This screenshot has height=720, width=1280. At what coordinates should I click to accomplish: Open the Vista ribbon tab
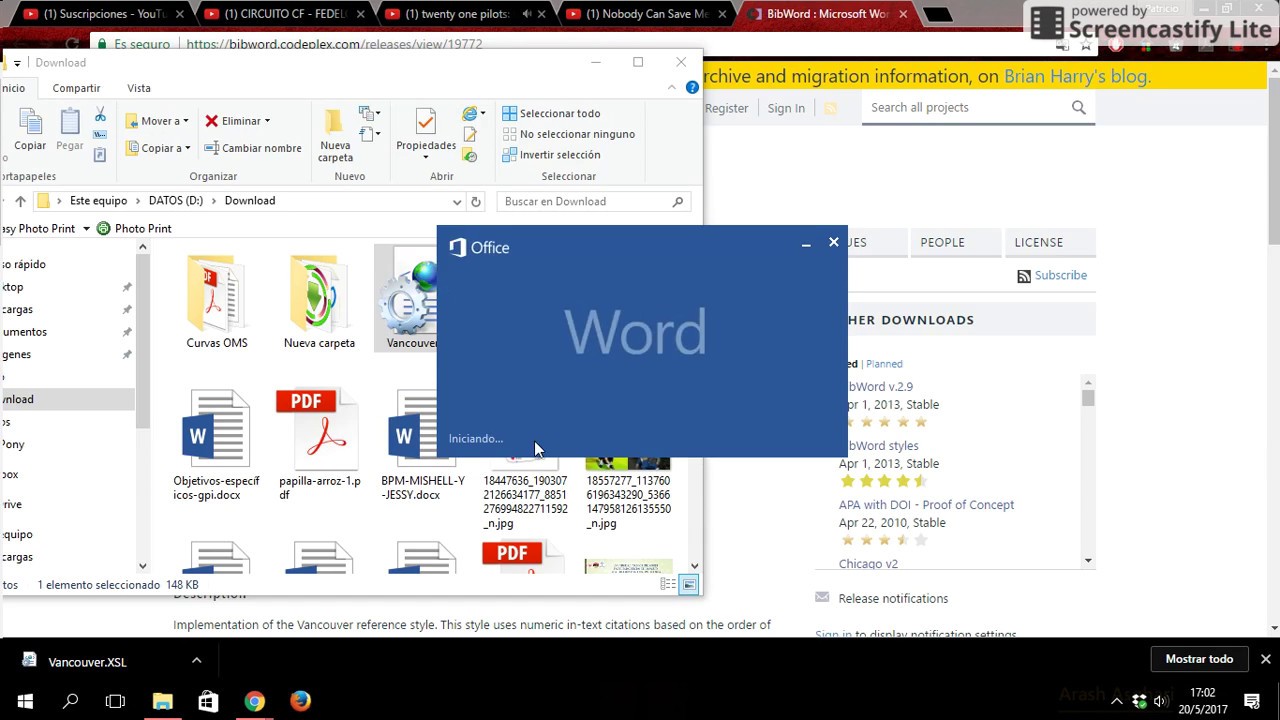coord(139,88)
